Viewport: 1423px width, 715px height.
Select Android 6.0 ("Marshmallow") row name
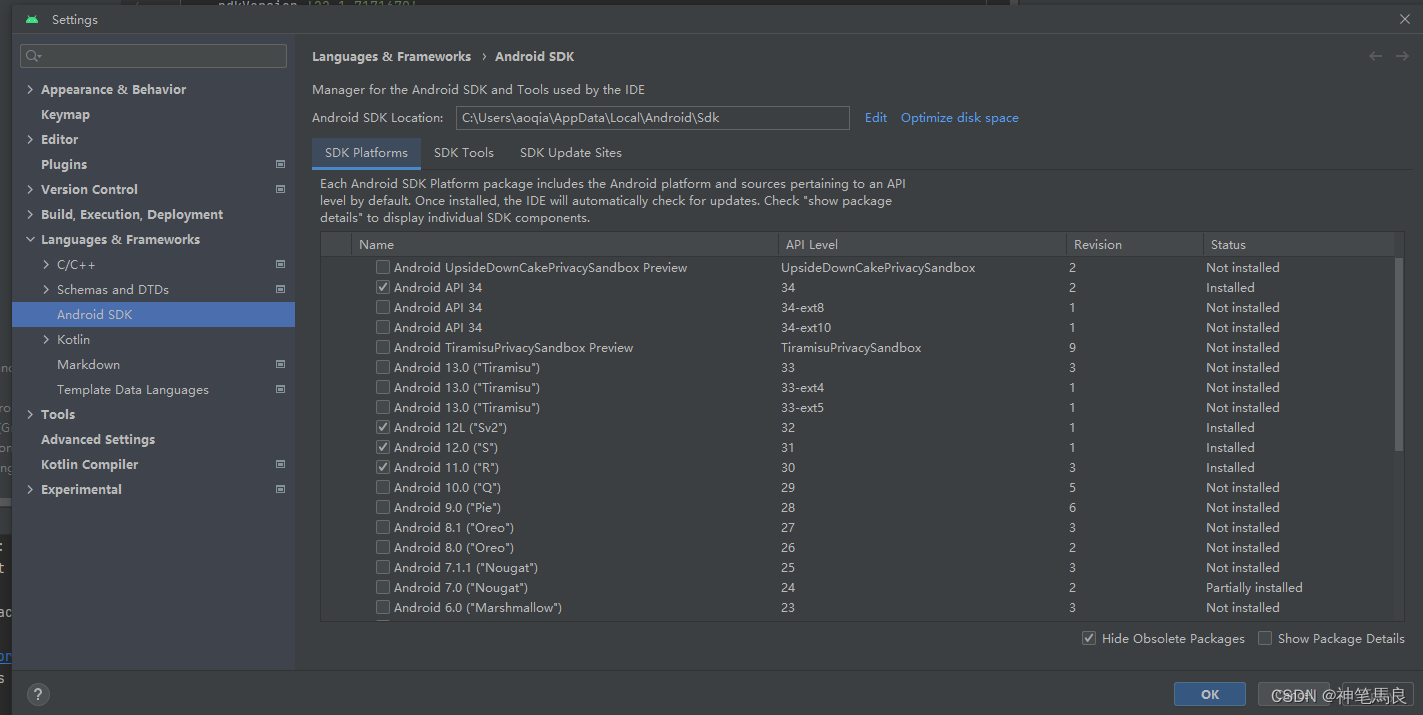478,607
